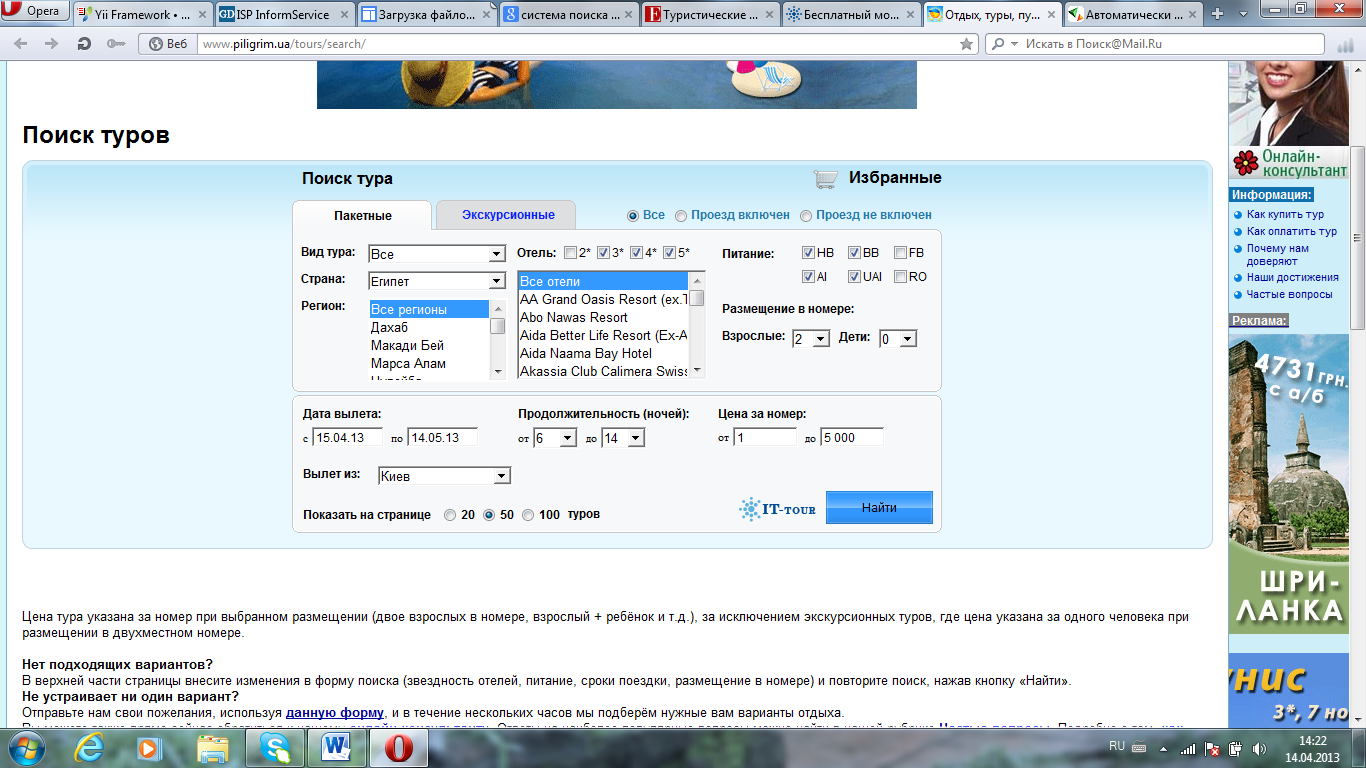Click the hotel list scrollbar
Screen dimensions: 1366x768
click(x=697, y=325)
